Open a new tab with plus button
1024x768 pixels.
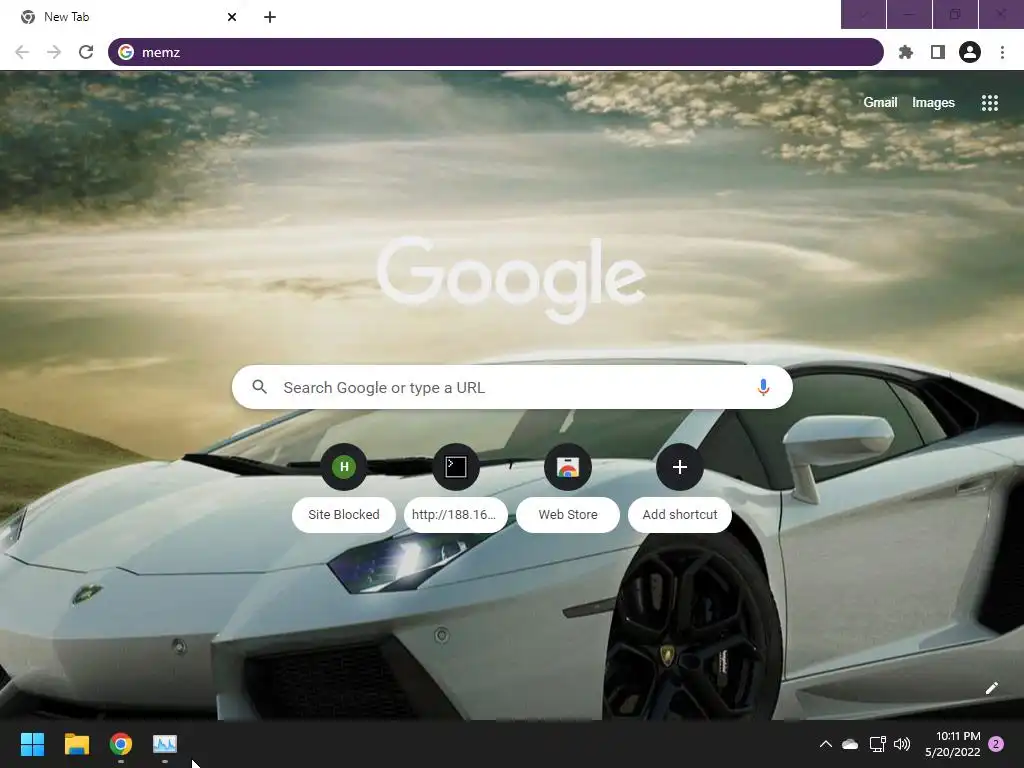pos(270,17)
